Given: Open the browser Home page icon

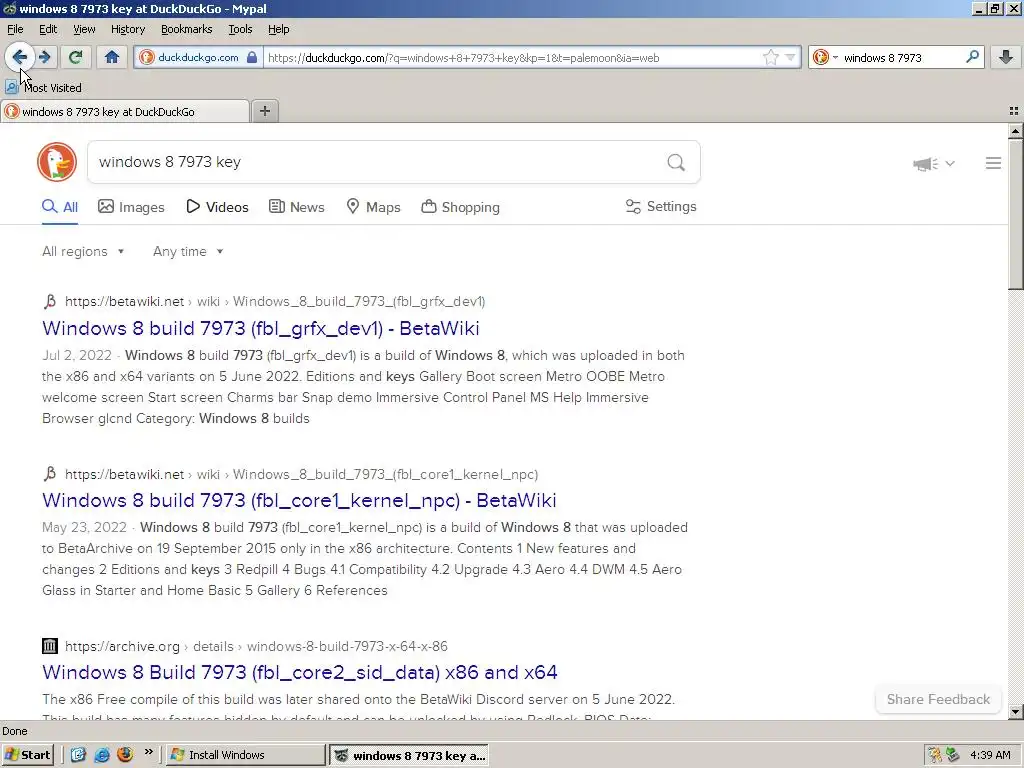Looking at the screenshot, I should [x=112, y=57].
